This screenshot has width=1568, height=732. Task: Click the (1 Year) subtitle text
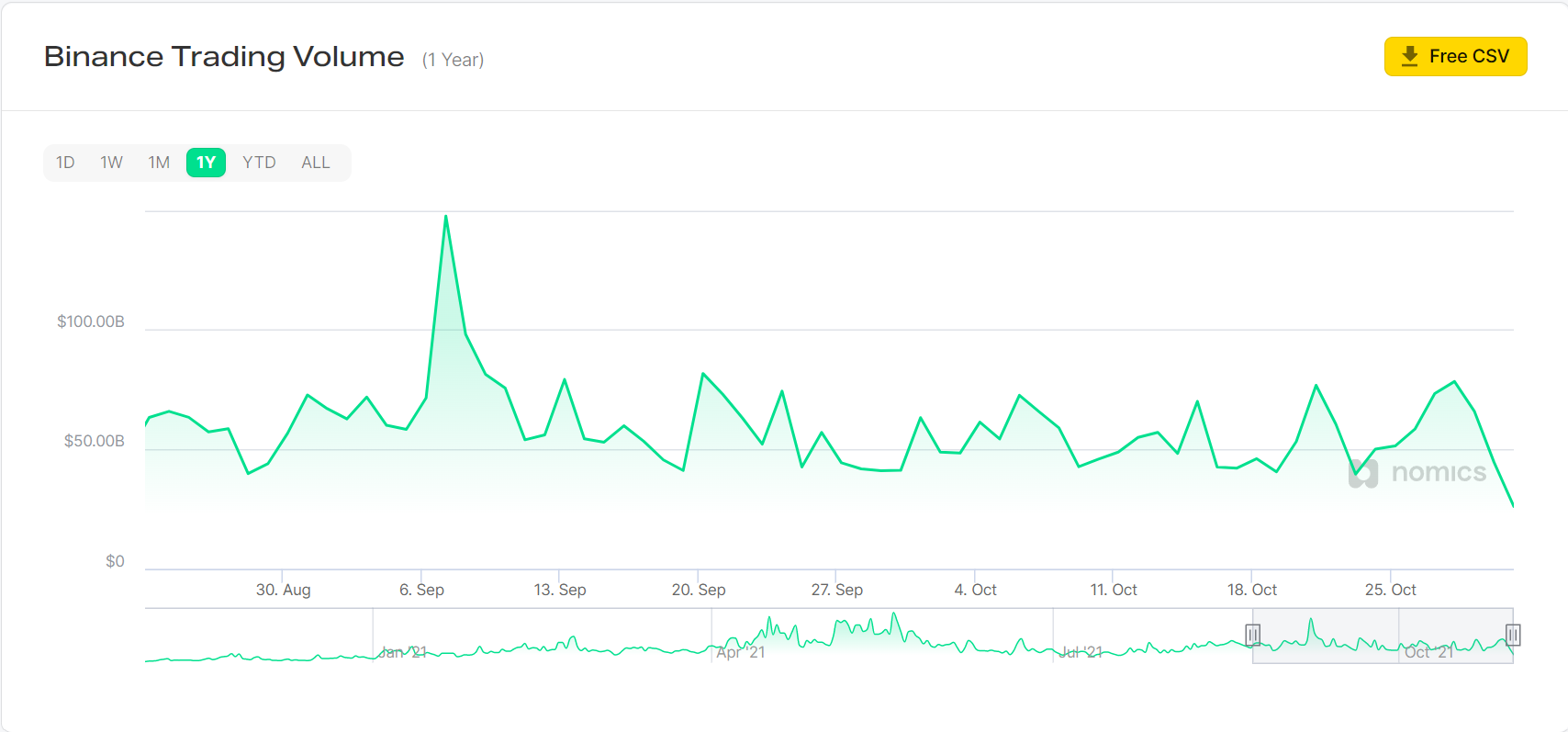click(x=453, y=60)
